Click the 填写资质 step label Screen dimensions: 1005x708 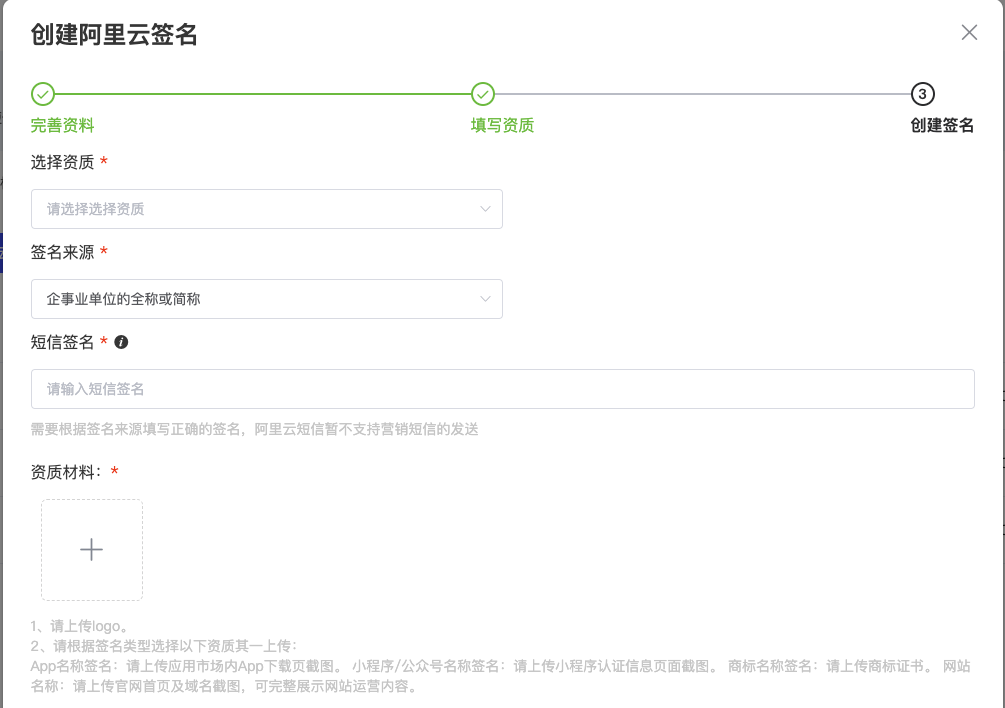pos(502,125)
